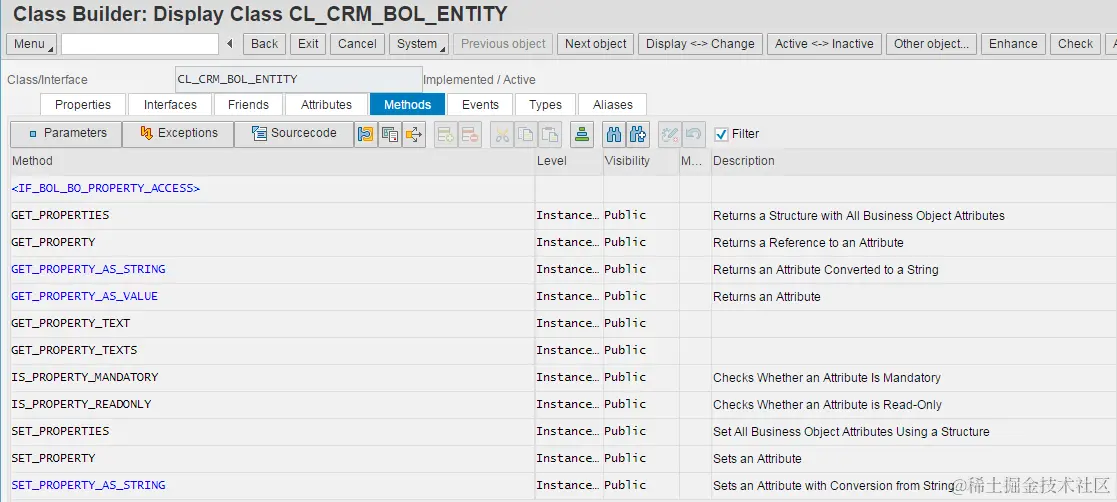The height and width of the screenshot is (502, 1117).
Task: Switch to the Types tab
Action: 545,105
